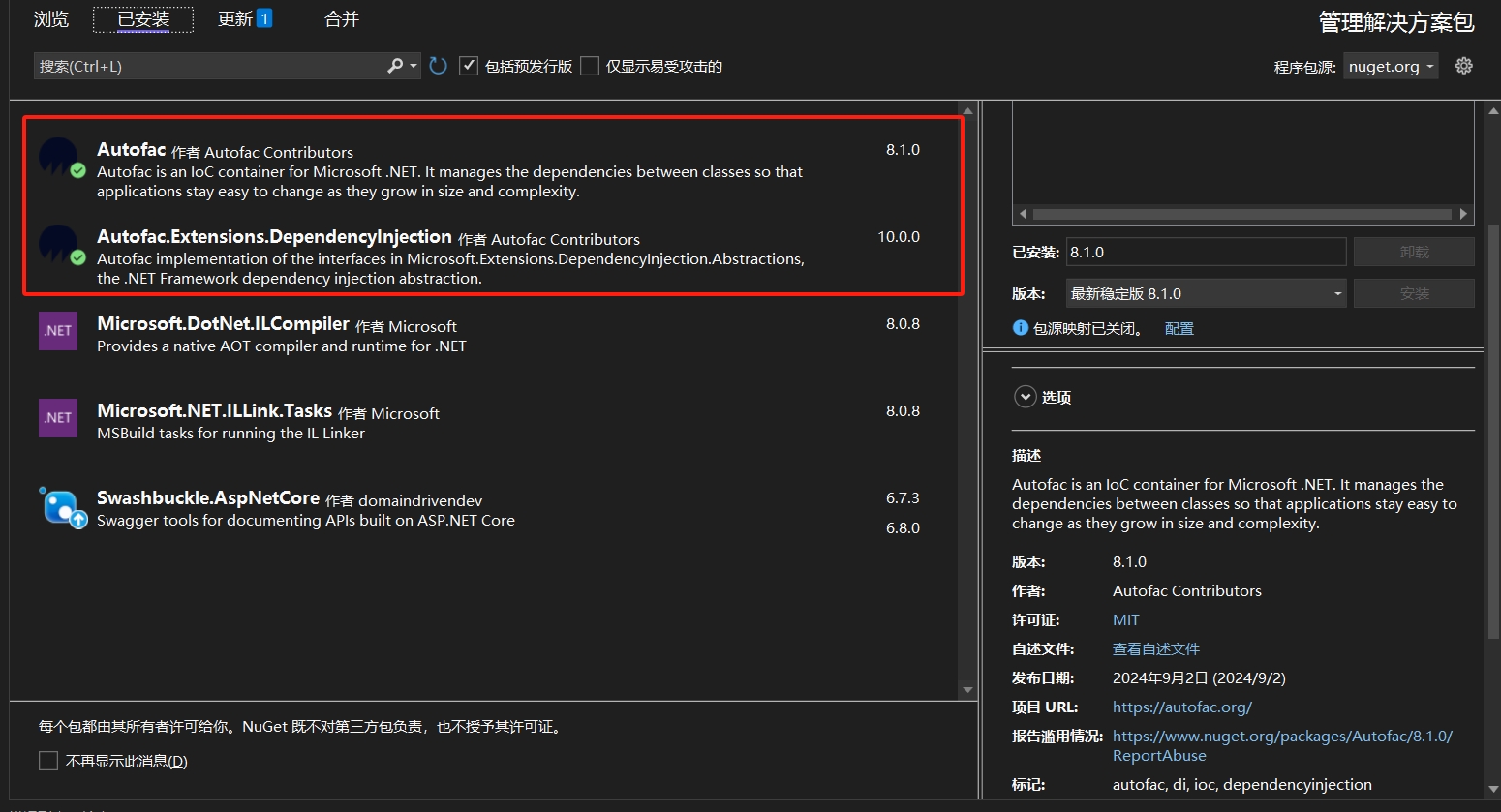
Task: Click the package list scroll down arrow
Action: click(x=967, y=690)
